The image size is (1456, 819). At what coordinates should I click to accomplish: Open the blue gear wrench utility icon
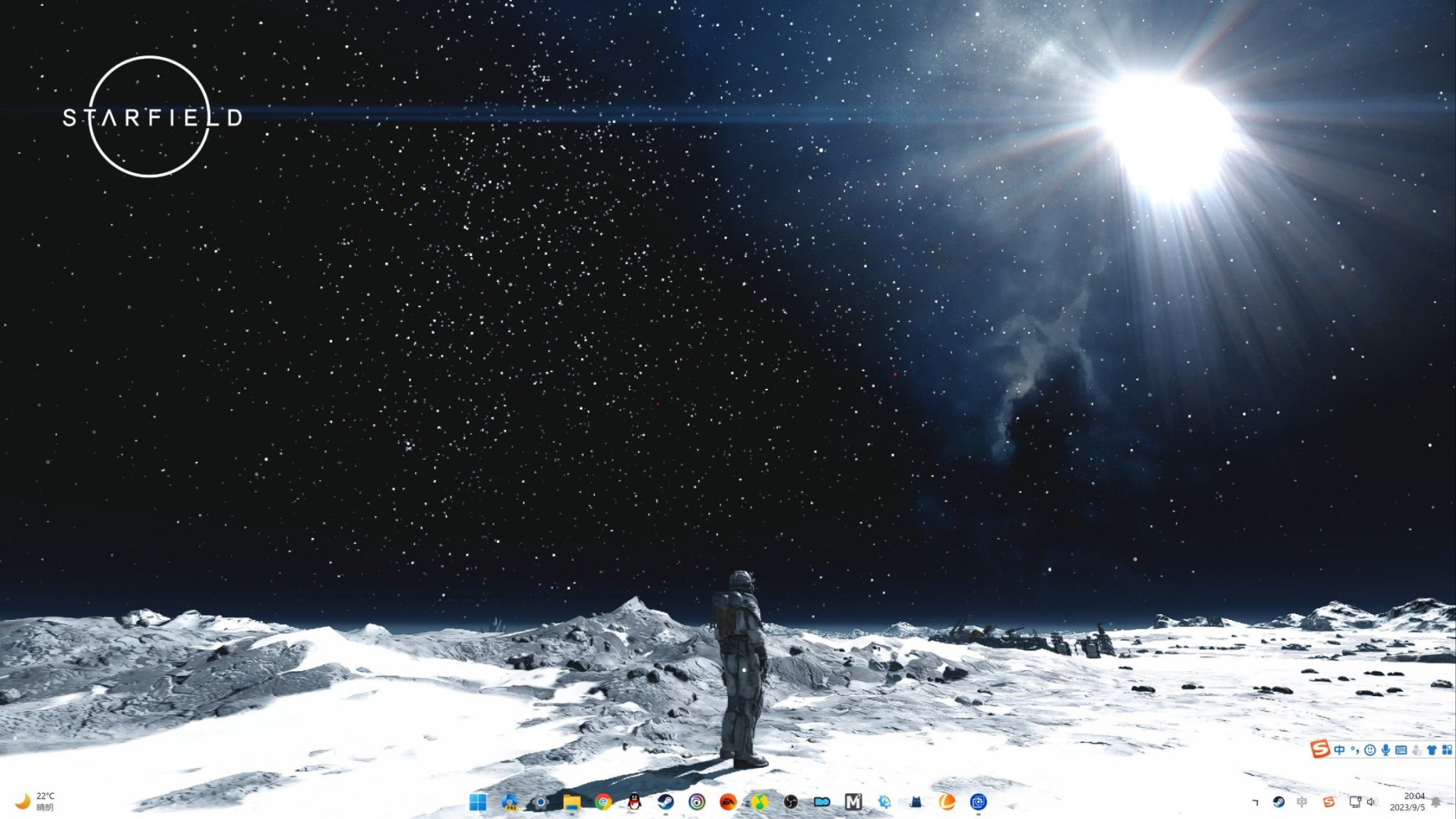tap(884, 803)
